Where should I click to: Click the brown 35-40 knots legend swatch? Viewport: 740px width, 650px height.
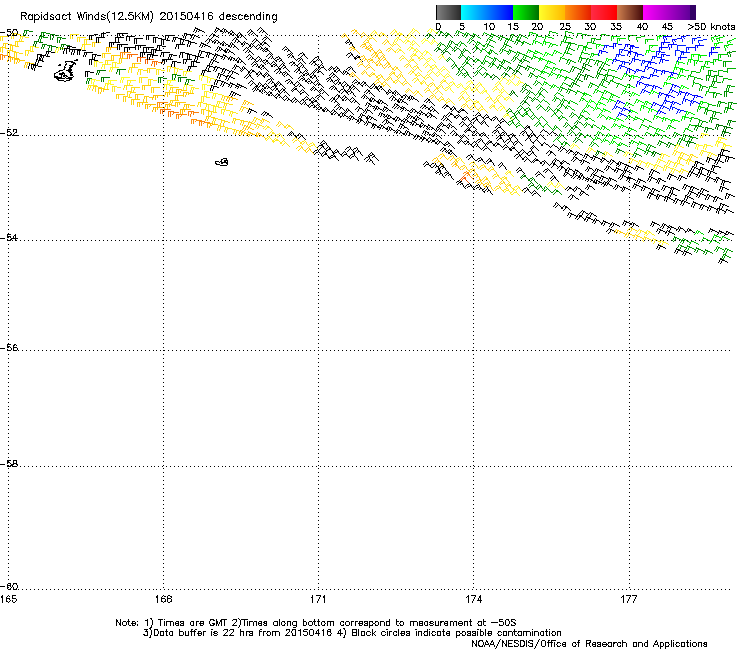click(x=630, y=12)
